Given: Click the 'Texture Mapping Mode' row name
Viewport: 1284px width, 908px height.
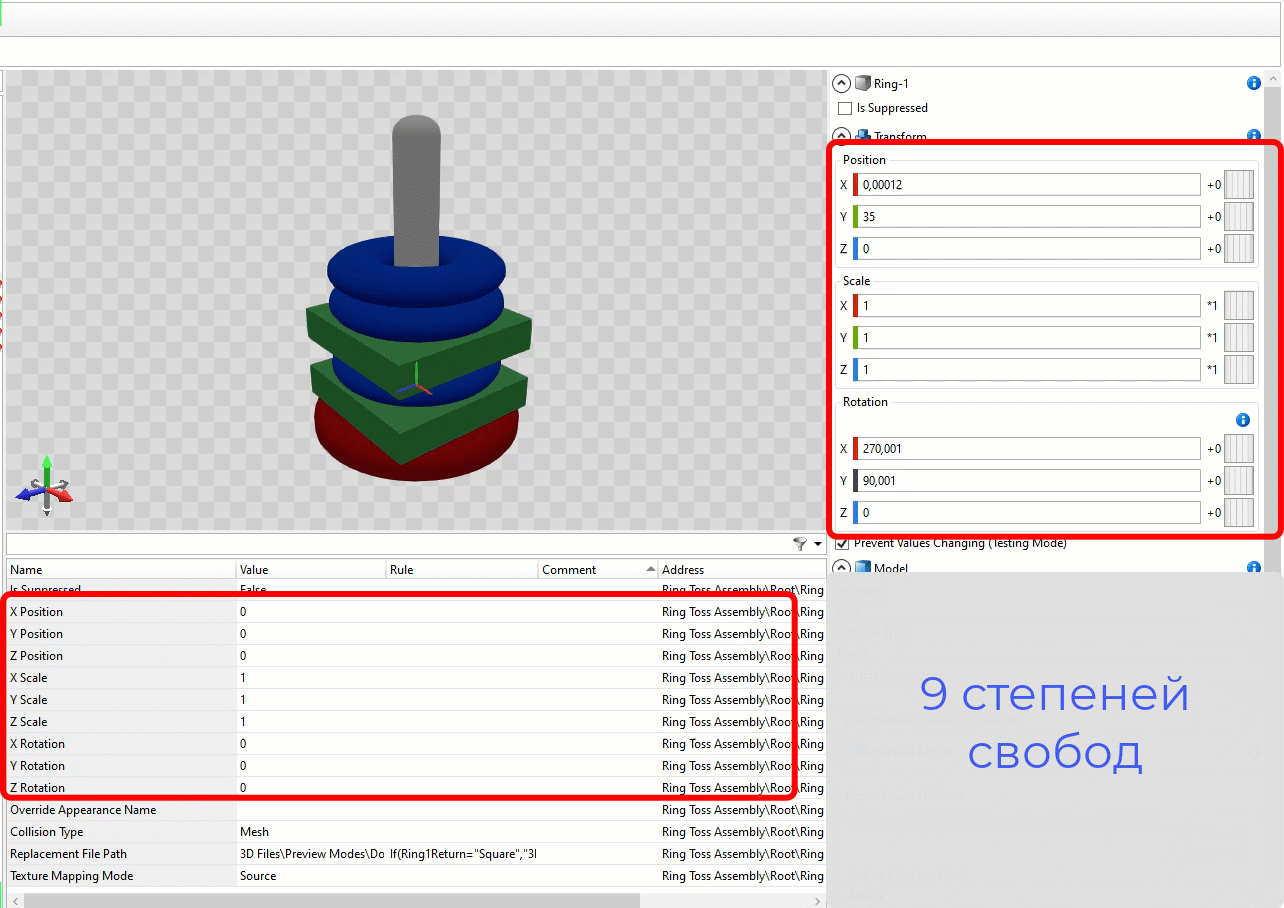Looking at the screenshot, I should click(x=71, y=876).
